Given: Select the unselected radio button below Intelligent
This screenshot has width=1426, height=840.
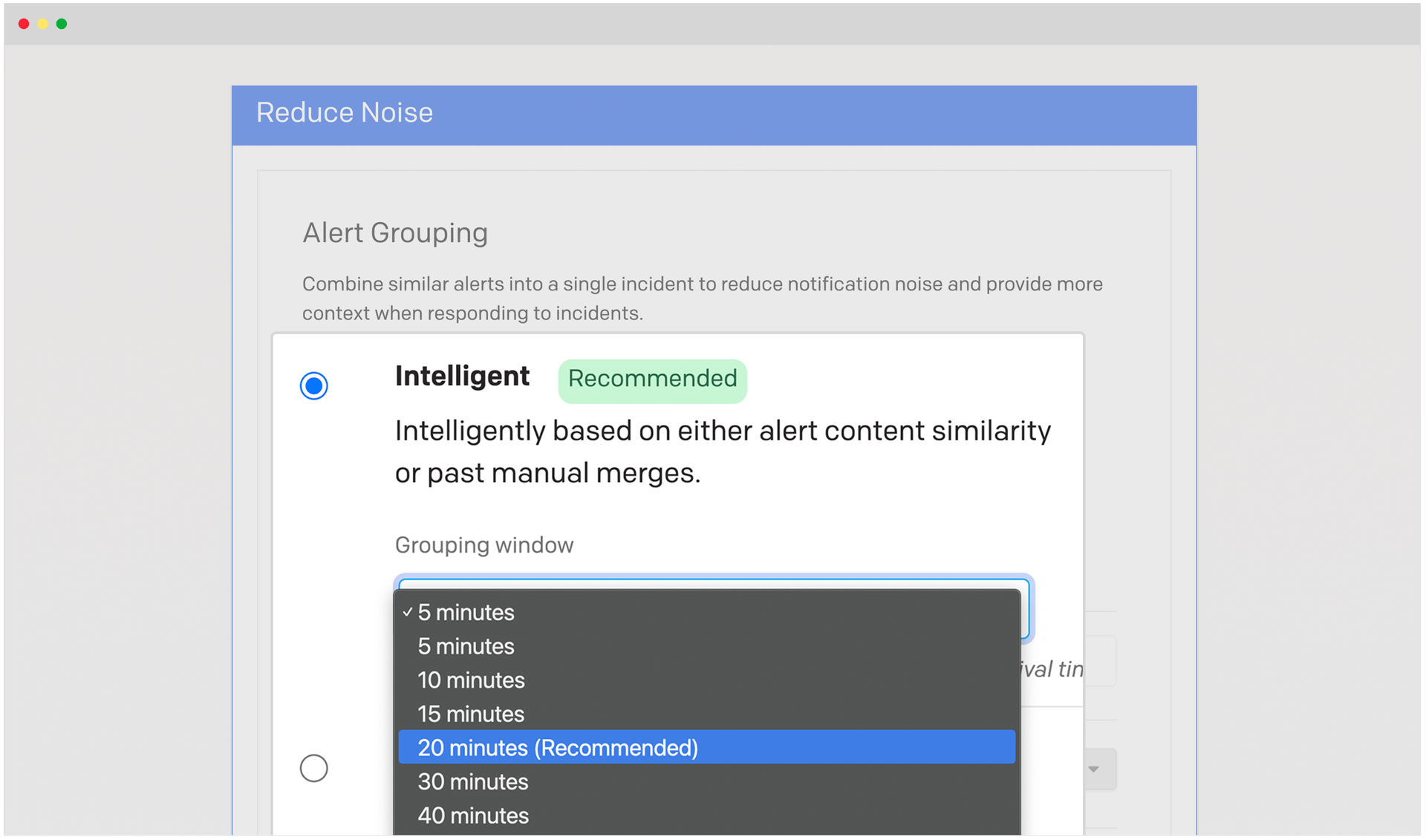Looking at the screenshot, I should click(x=313, y=768).
